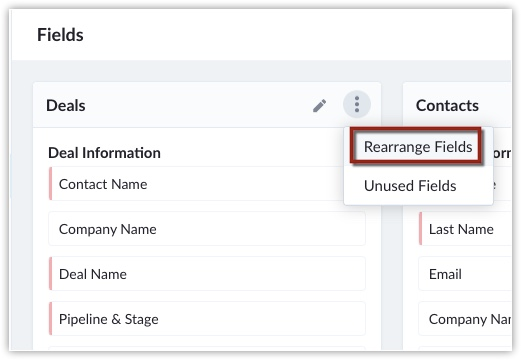
Task: Click the Fields page heading
Action: coord(60,35)
